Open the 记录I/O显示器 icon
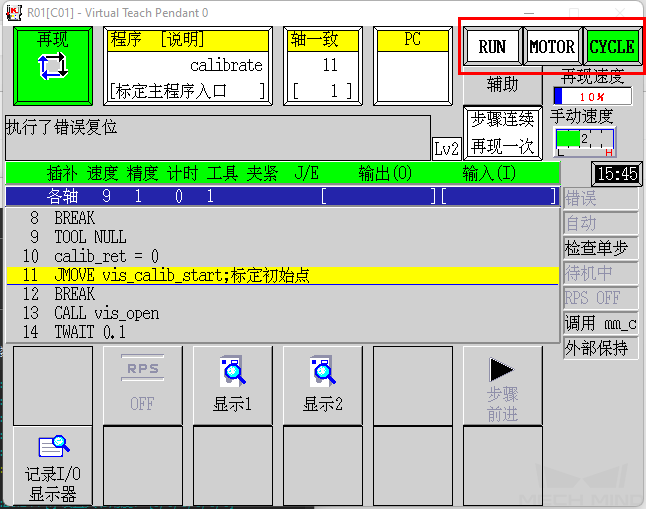 click(x=53, y=466)
